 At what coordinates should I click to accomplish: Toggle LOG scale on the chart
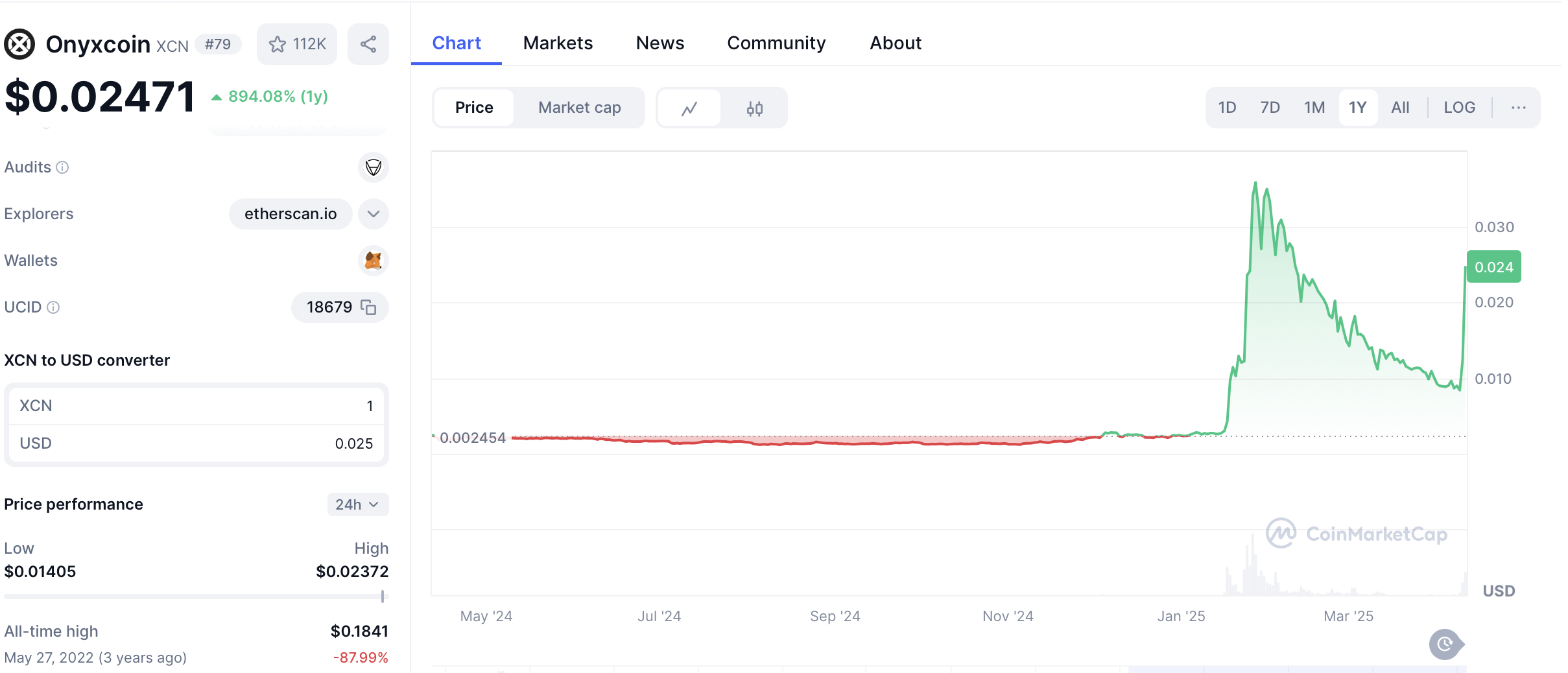point(1459,108)
